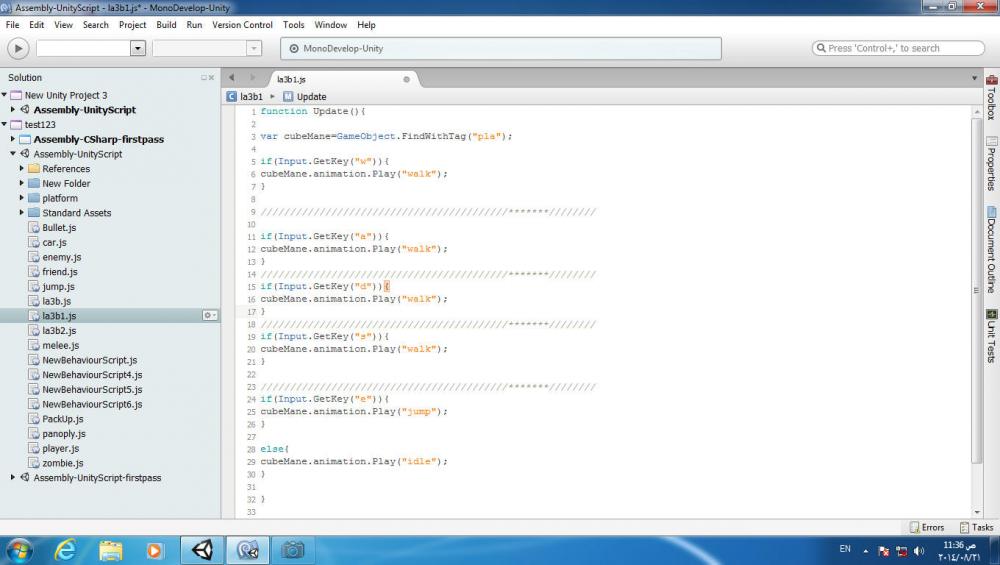Select melee.js file icon

[x=34, y=345]
